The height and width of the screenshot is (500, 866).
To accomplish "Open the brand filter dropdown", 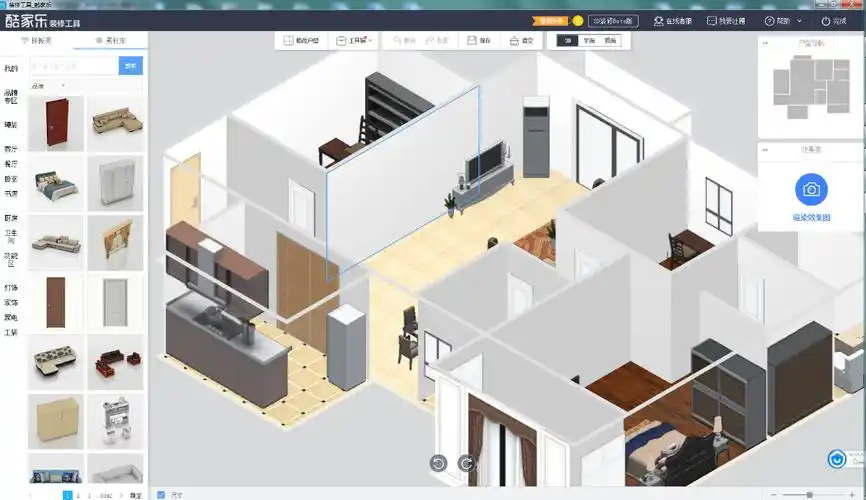I will point(50,86).
